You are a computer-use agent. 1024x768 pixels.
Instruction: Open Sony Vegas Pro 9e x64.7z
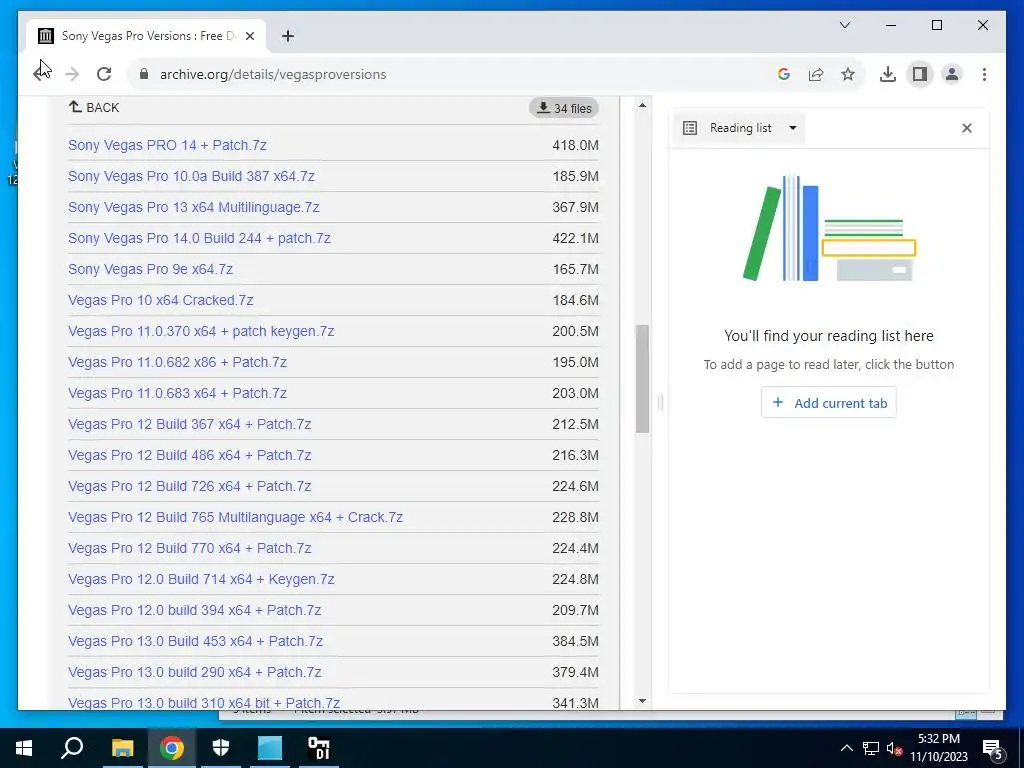150,269
